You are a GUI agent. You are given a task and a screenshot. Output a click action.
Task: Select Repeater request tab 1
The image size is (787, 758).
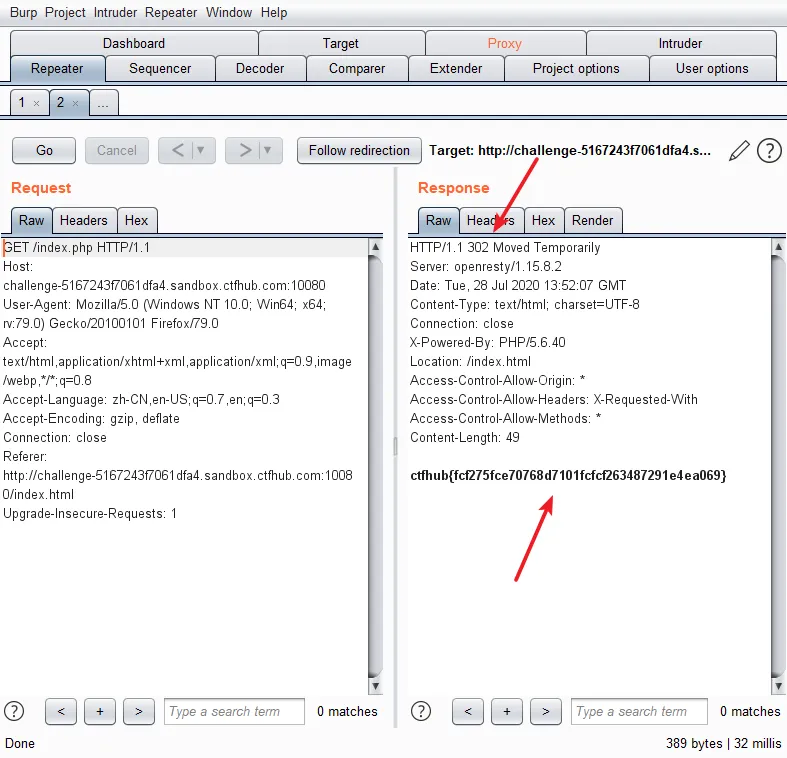click(x=22, y=102)
